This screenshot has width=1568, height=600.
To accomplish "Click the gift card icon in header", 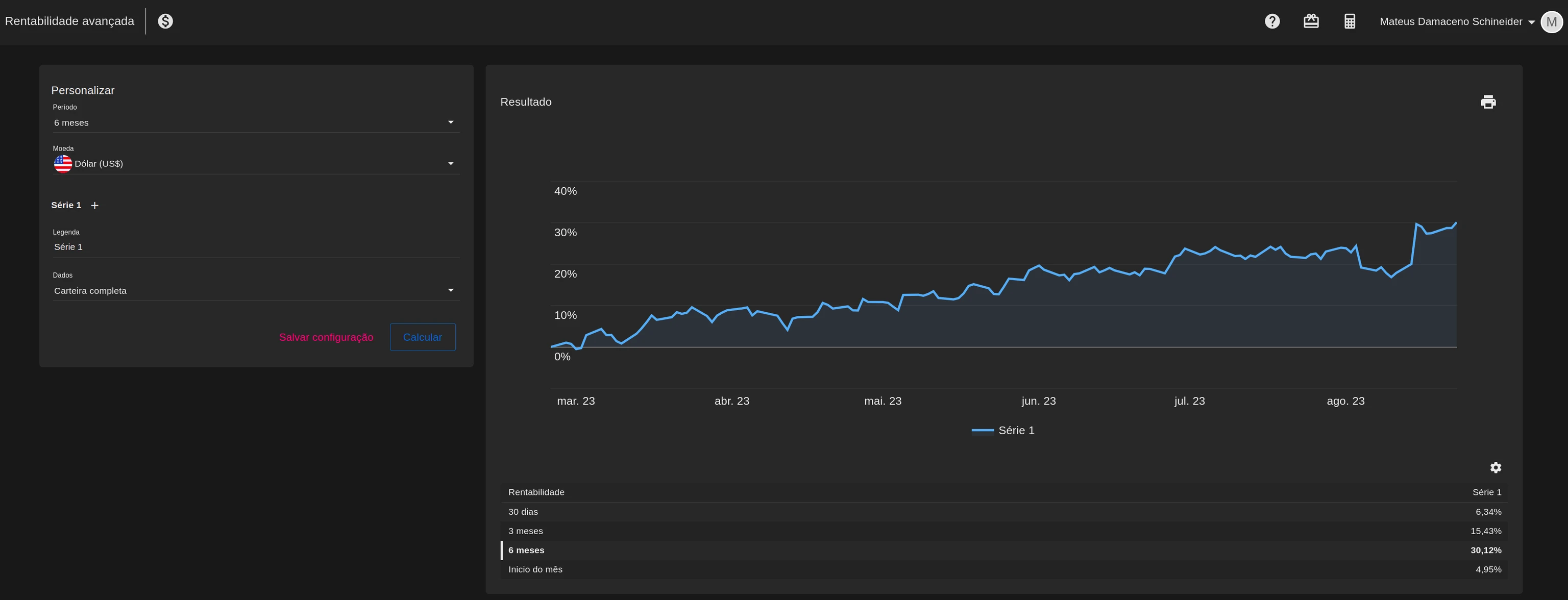I will 1311,21.
